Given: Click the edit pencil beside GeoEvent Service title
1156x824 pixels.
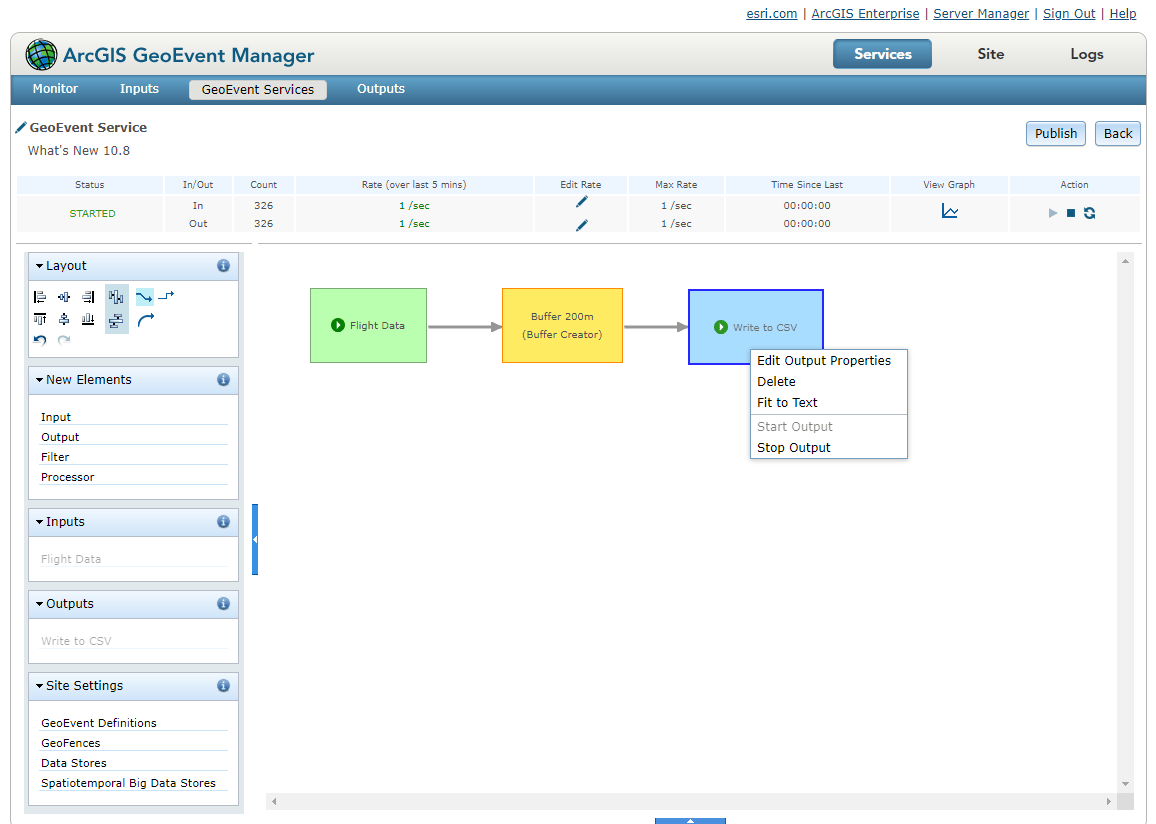Looking at the screenshot, I should 19,127.
